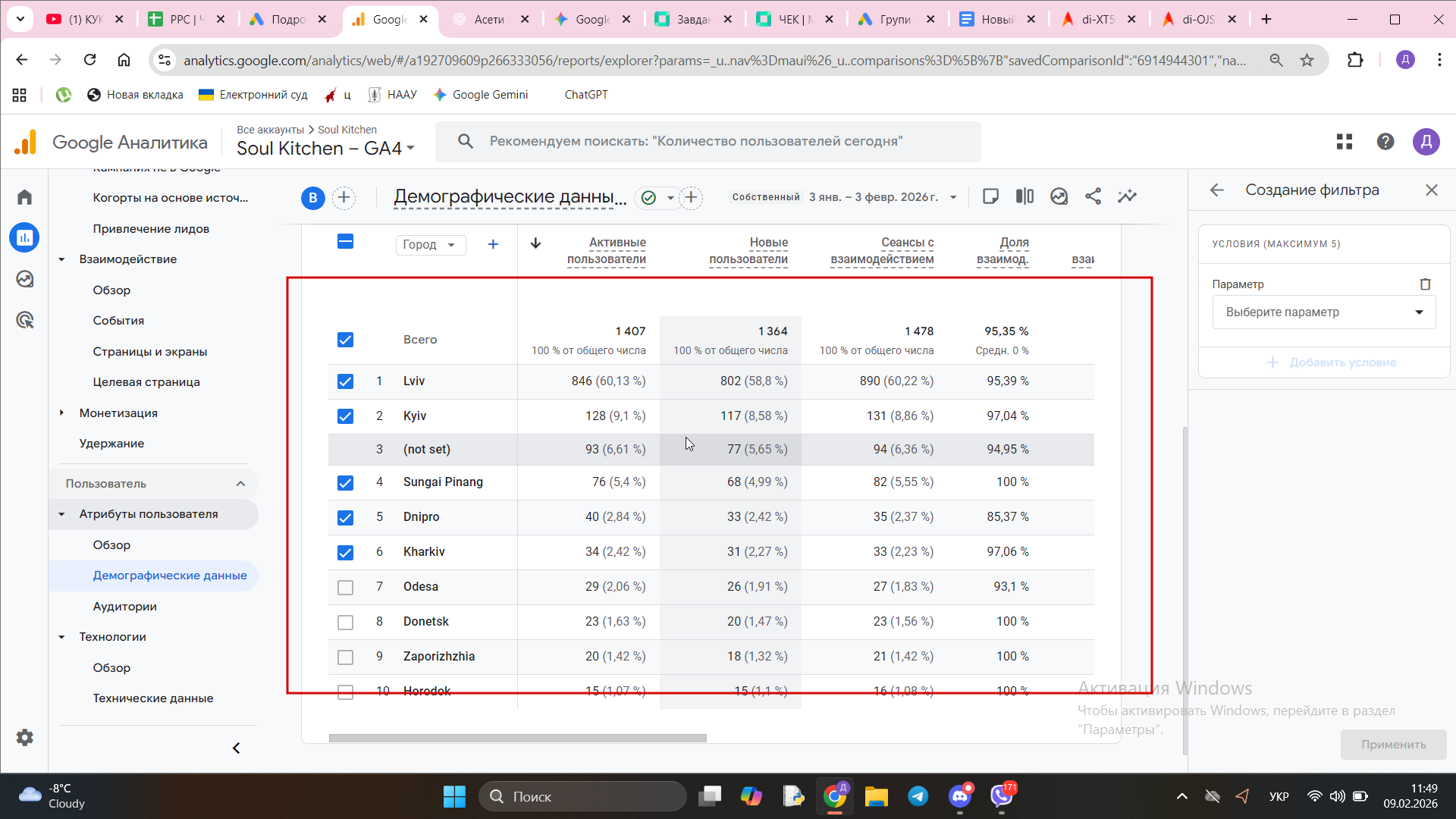Image resolution: width=1456 pixels, height=819 pixels.
Task: Click the plus icon next to Город
Action: click(x=493, y=244)
